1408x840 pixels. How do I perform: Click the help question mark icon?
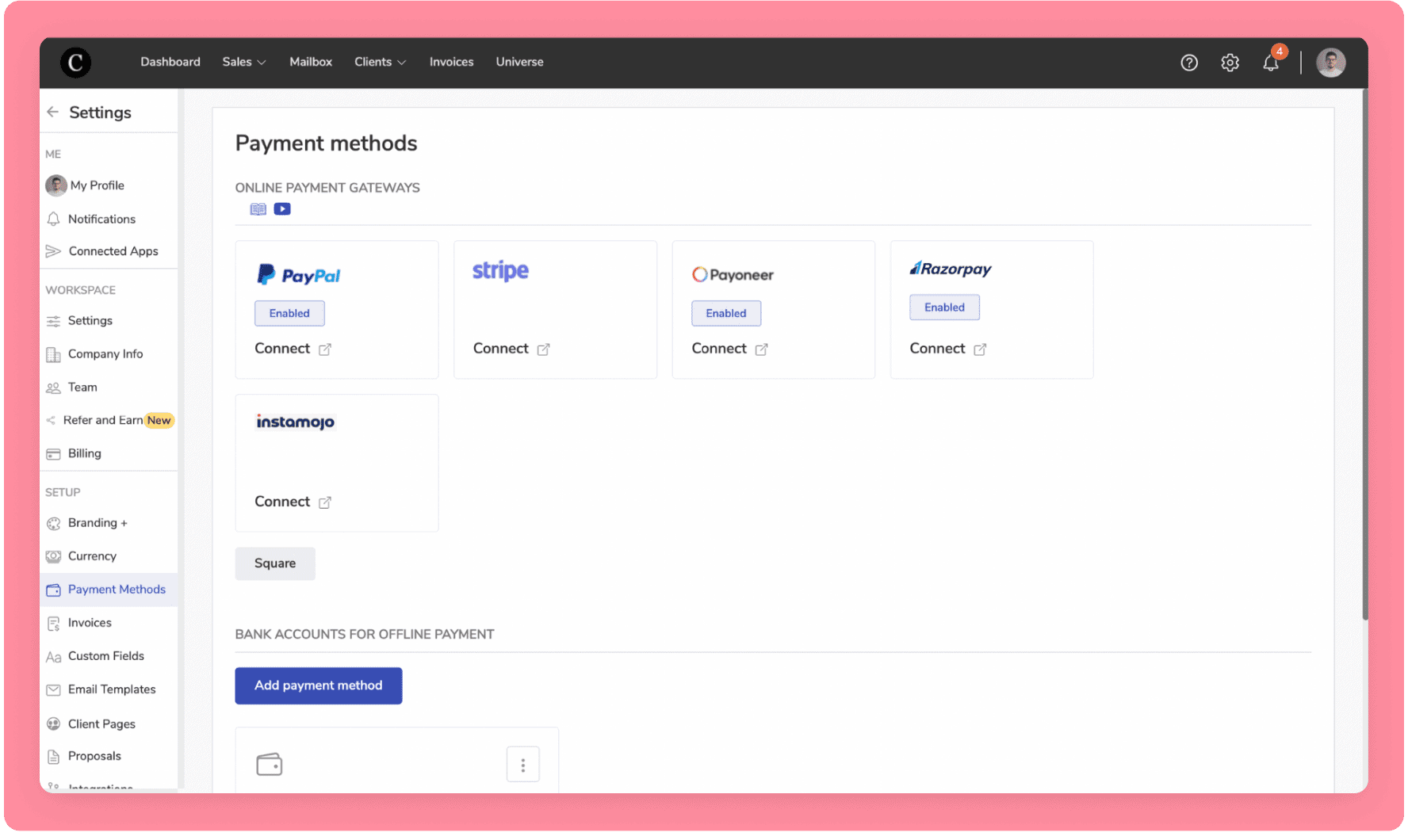1188,63
